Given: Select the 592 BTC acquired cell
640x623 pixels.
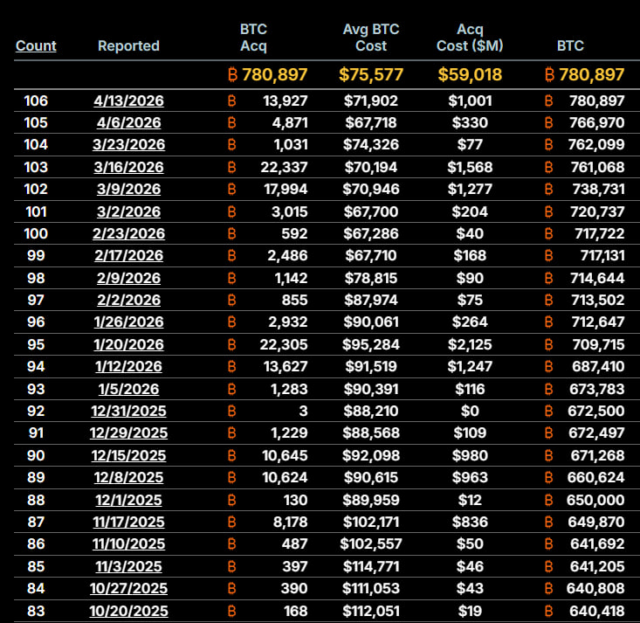Looking at the screenshot, I should tap(294, 234).
